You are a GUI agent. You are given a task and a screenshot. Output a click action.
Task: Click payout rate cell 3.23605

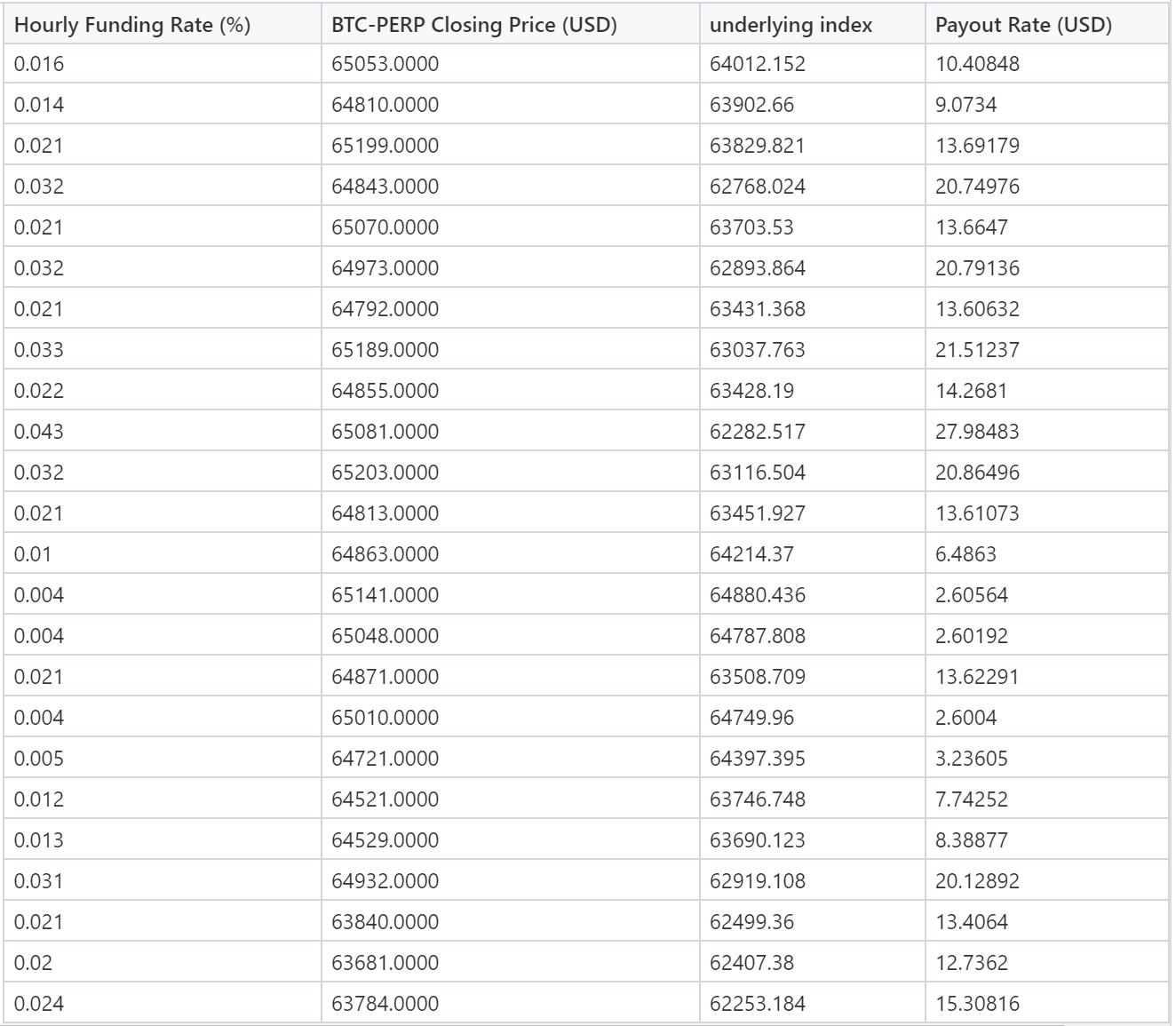click(x=971, y=759)
